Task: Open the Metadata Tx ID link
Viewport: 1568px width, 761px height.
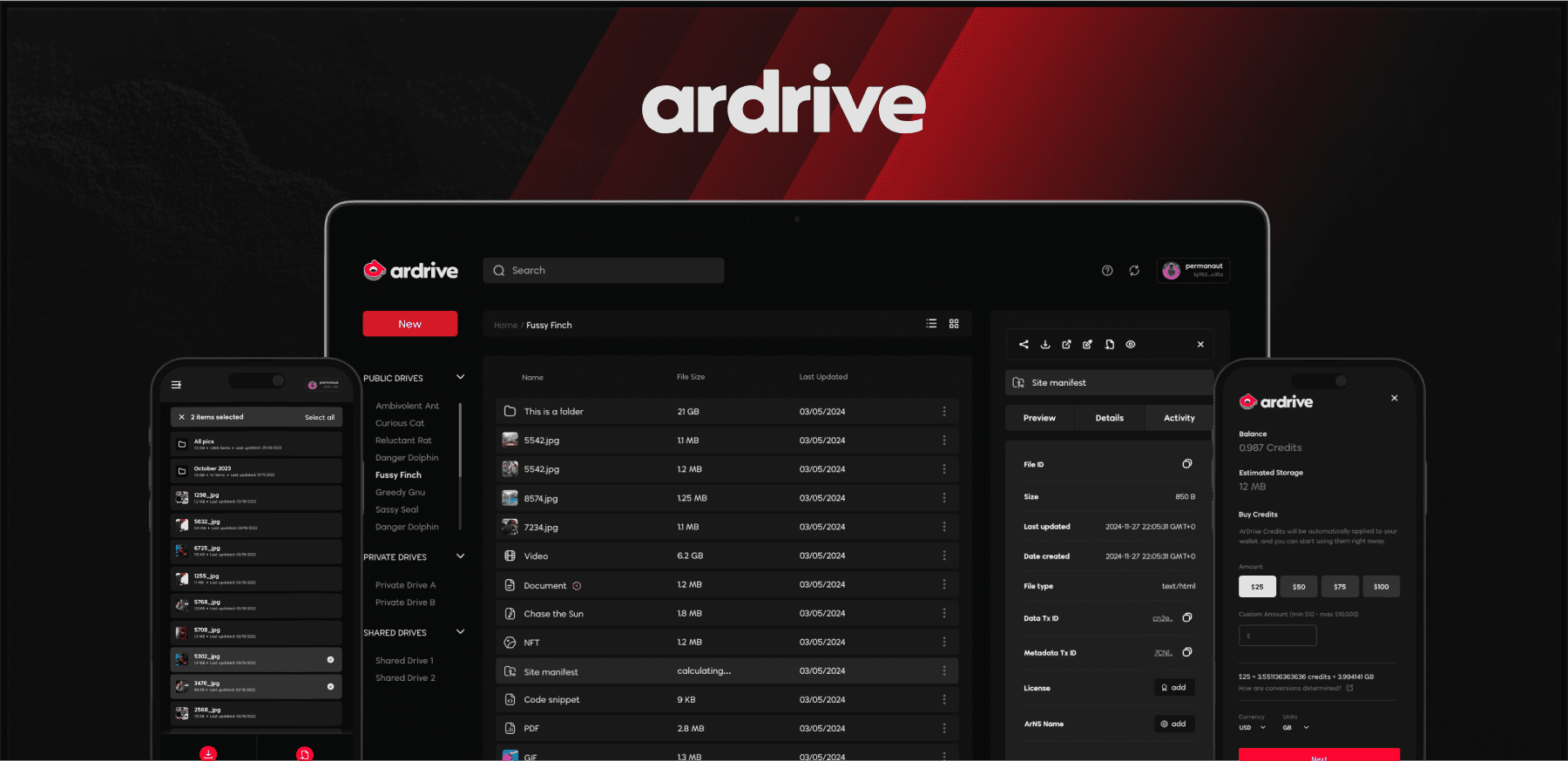Action: [x=1163, y=652]
